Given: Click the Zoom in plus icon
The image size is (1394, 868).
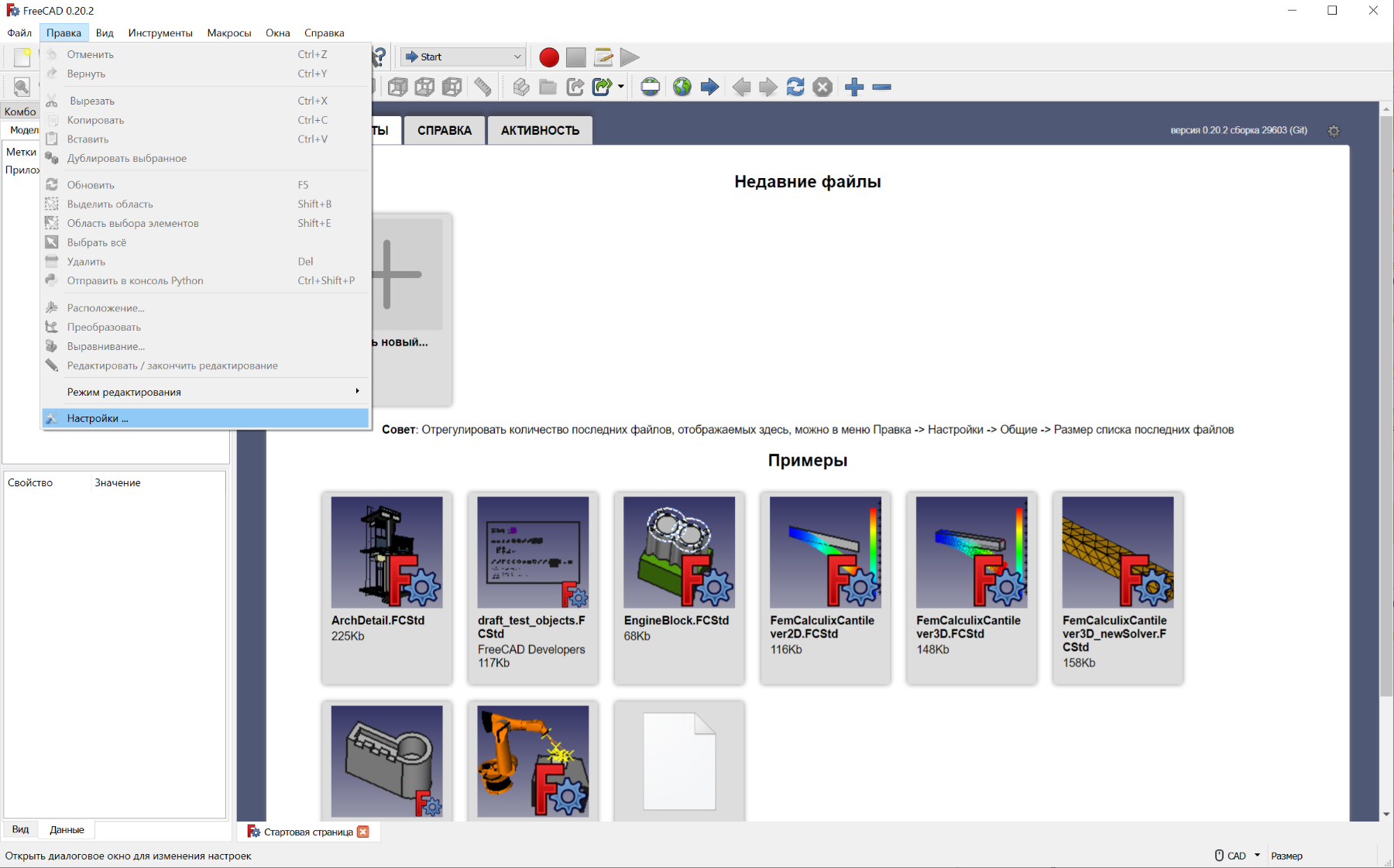Looking at the screenshot, I should [854, 87].
